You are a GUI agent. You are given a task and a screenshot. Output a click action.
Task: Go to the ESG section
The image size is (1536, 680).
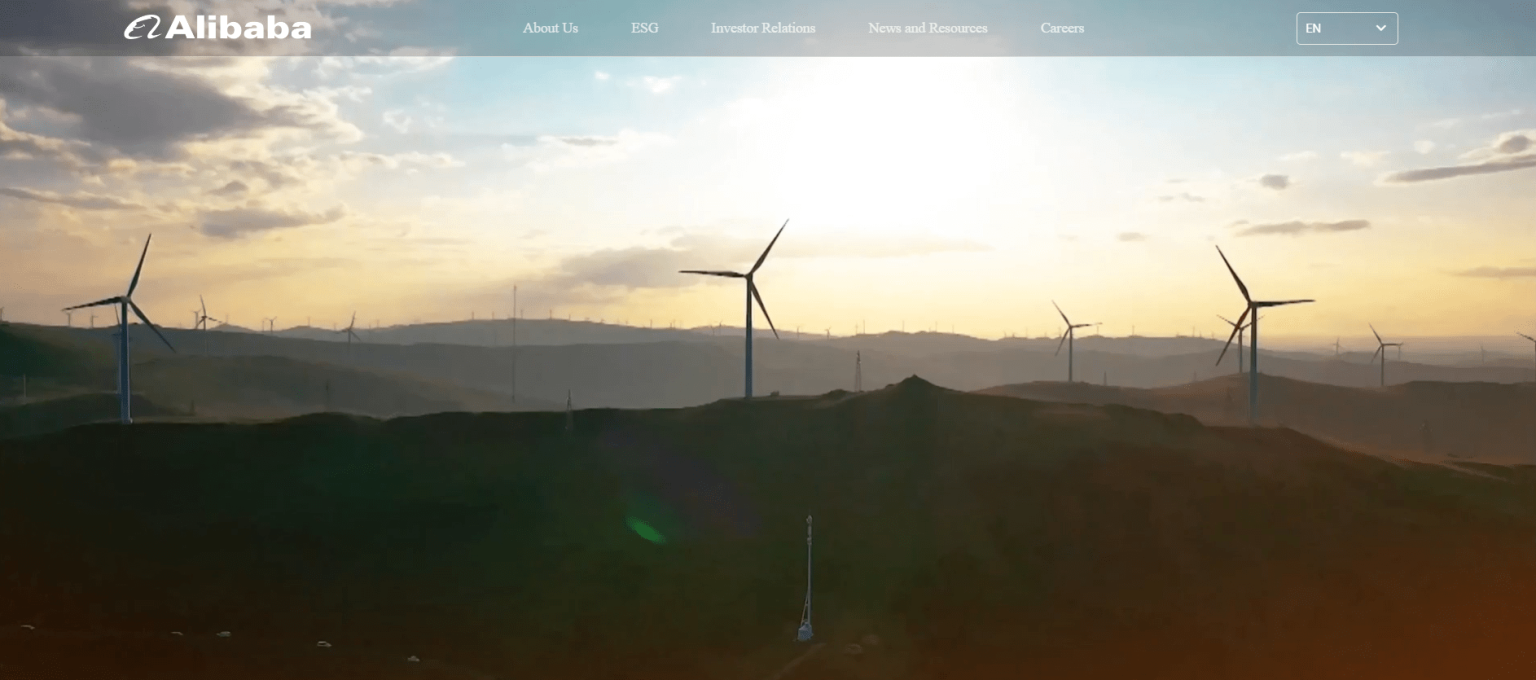coord(645,28)
